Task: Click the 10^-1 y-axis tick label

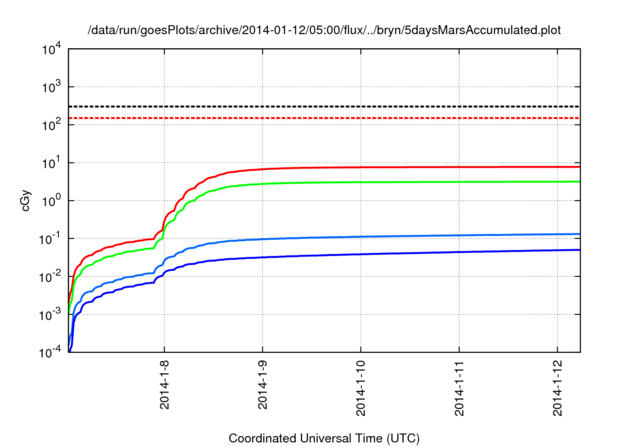Action: (x=51, y=238)
